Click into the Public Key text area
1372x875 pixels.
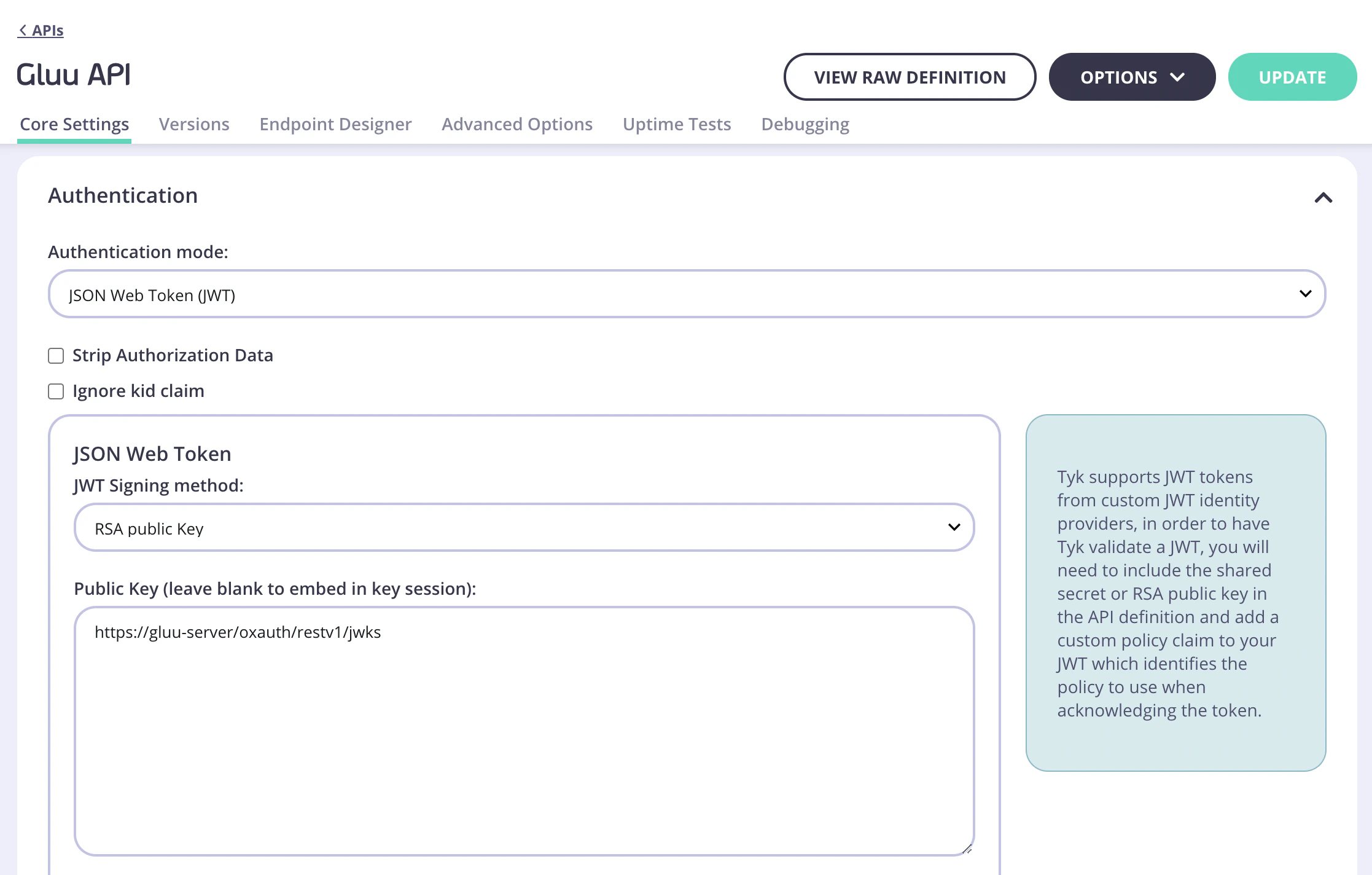click(524, 731)
